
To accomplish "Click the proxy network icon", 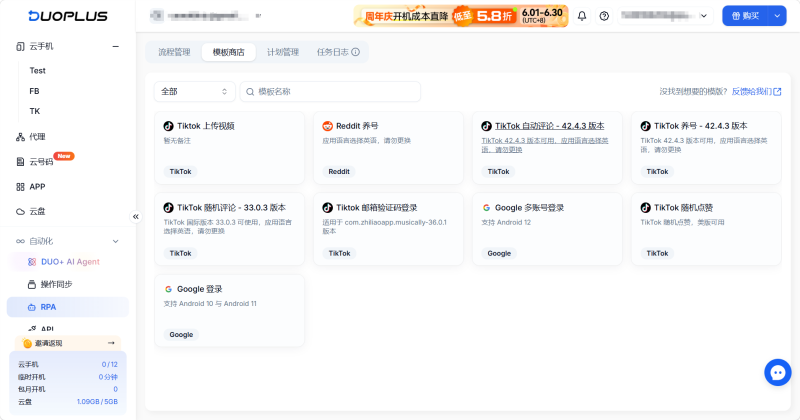I will tap(20, 137).
